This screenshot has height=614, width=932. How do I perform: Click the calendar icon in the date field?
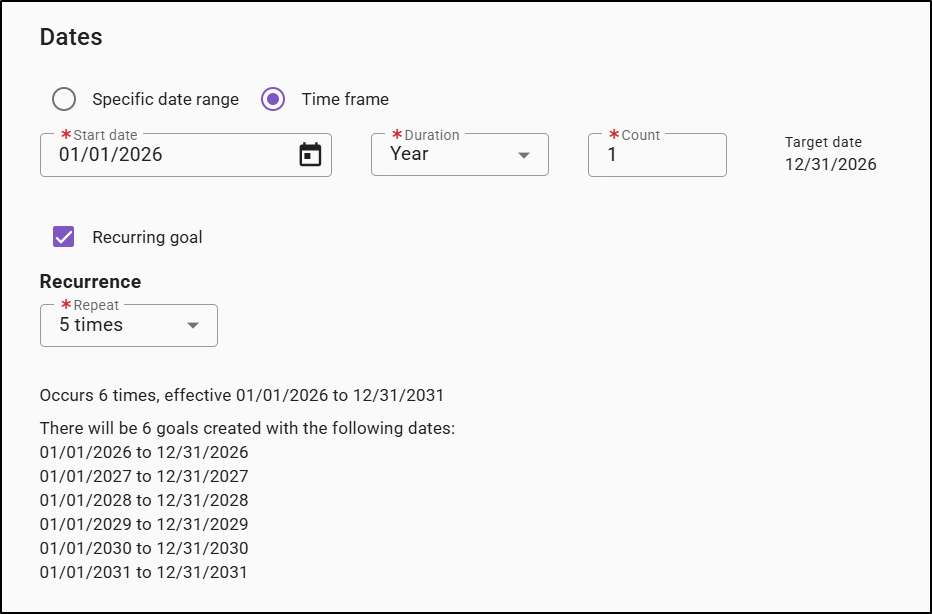[x=310, y=154]
